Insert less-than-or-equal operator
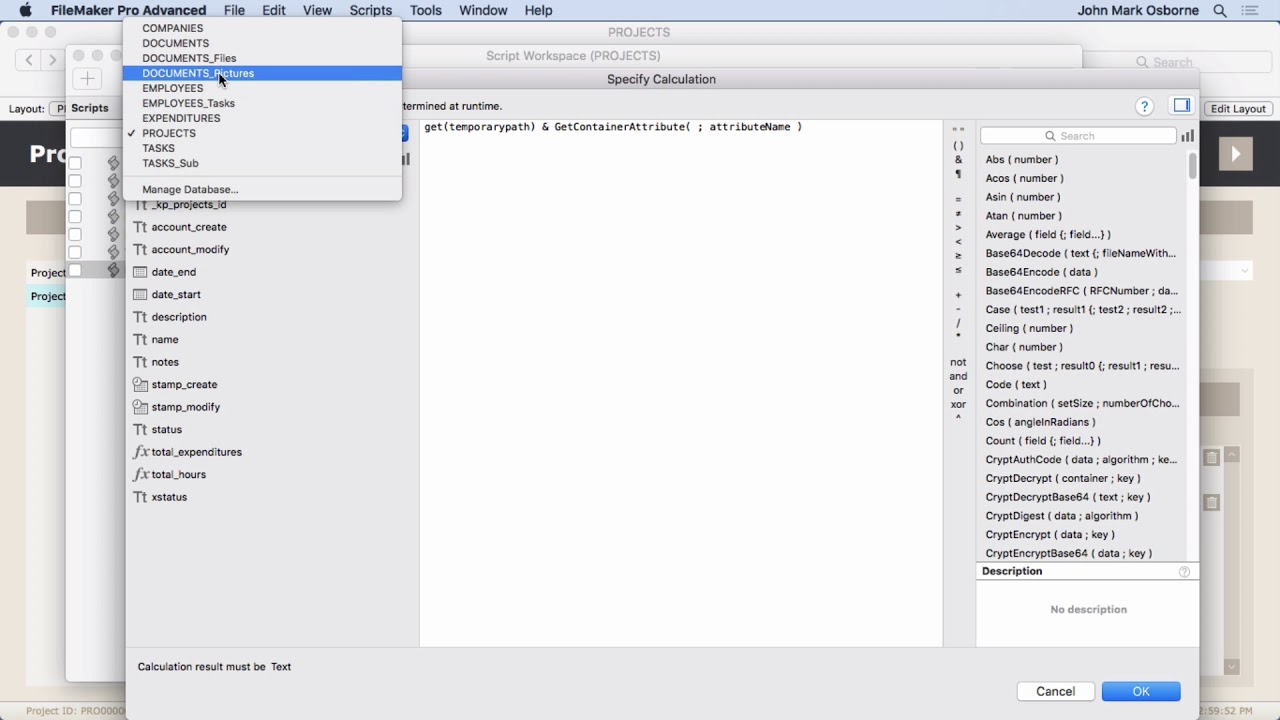 tap(958, 270)
